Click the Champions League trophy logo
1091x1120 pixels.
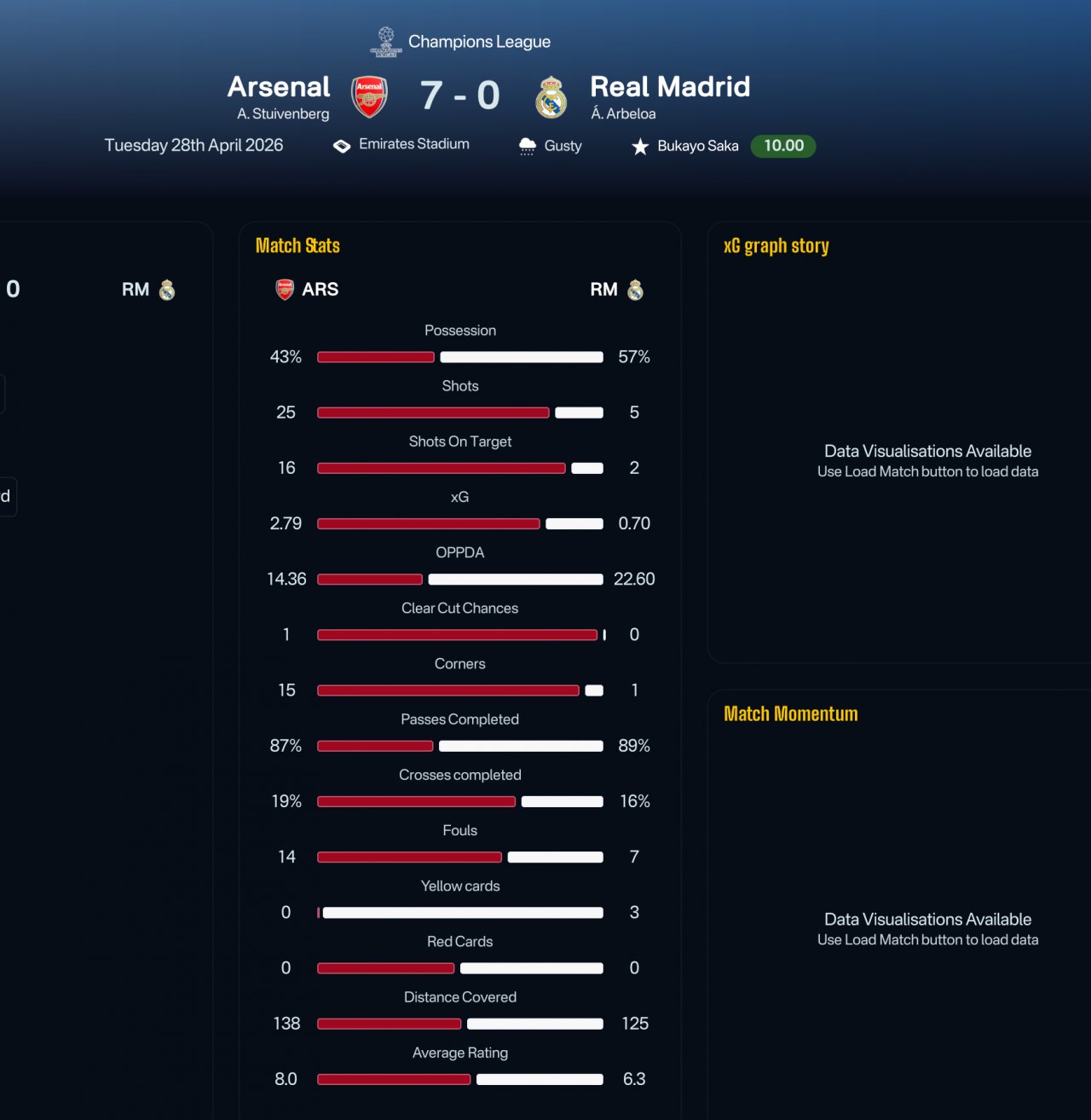click(x=386, y=42)
